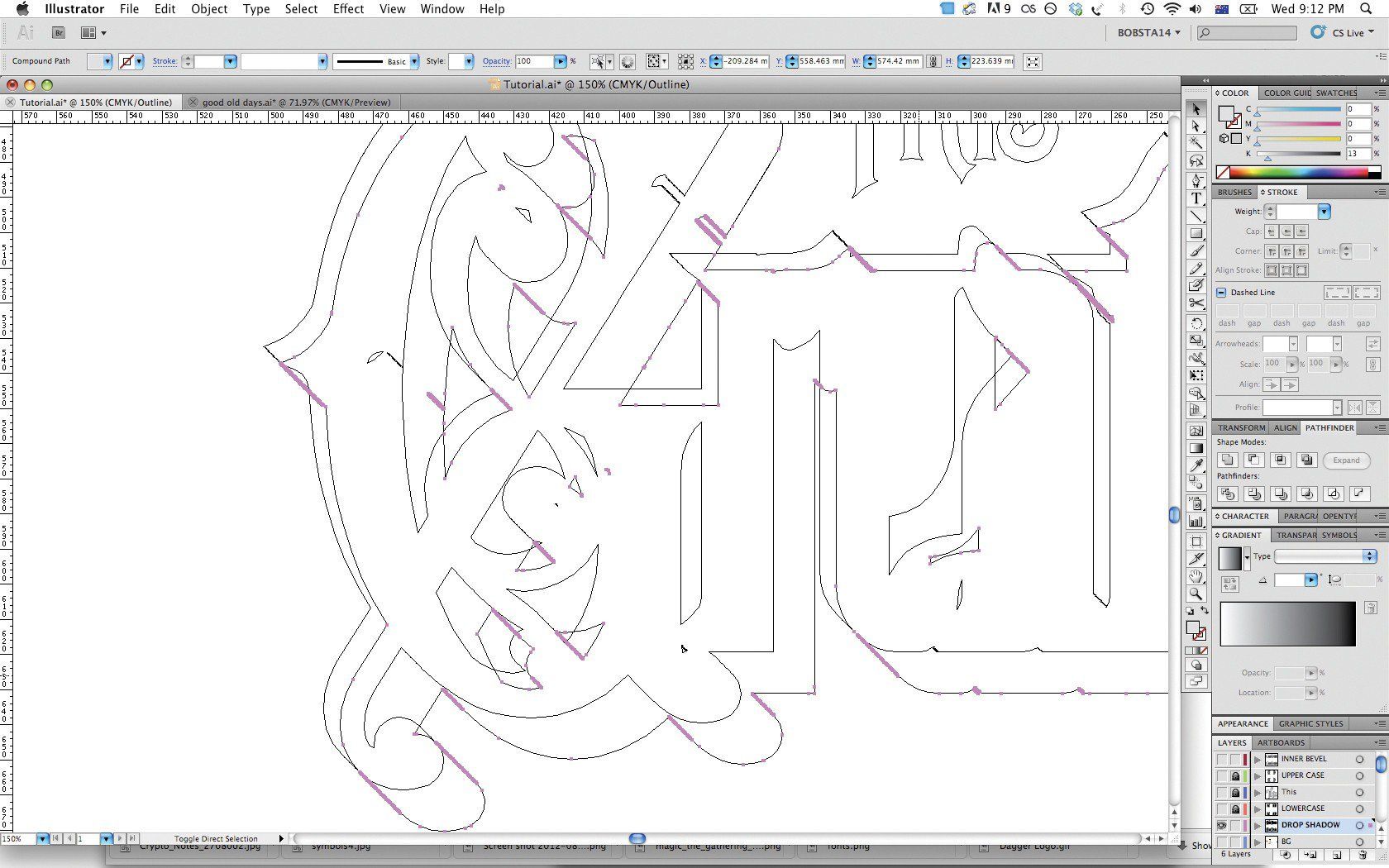This screenshot has width=1389, height=868.
Task: Select the Pen tool
Action: (1196, 180)
